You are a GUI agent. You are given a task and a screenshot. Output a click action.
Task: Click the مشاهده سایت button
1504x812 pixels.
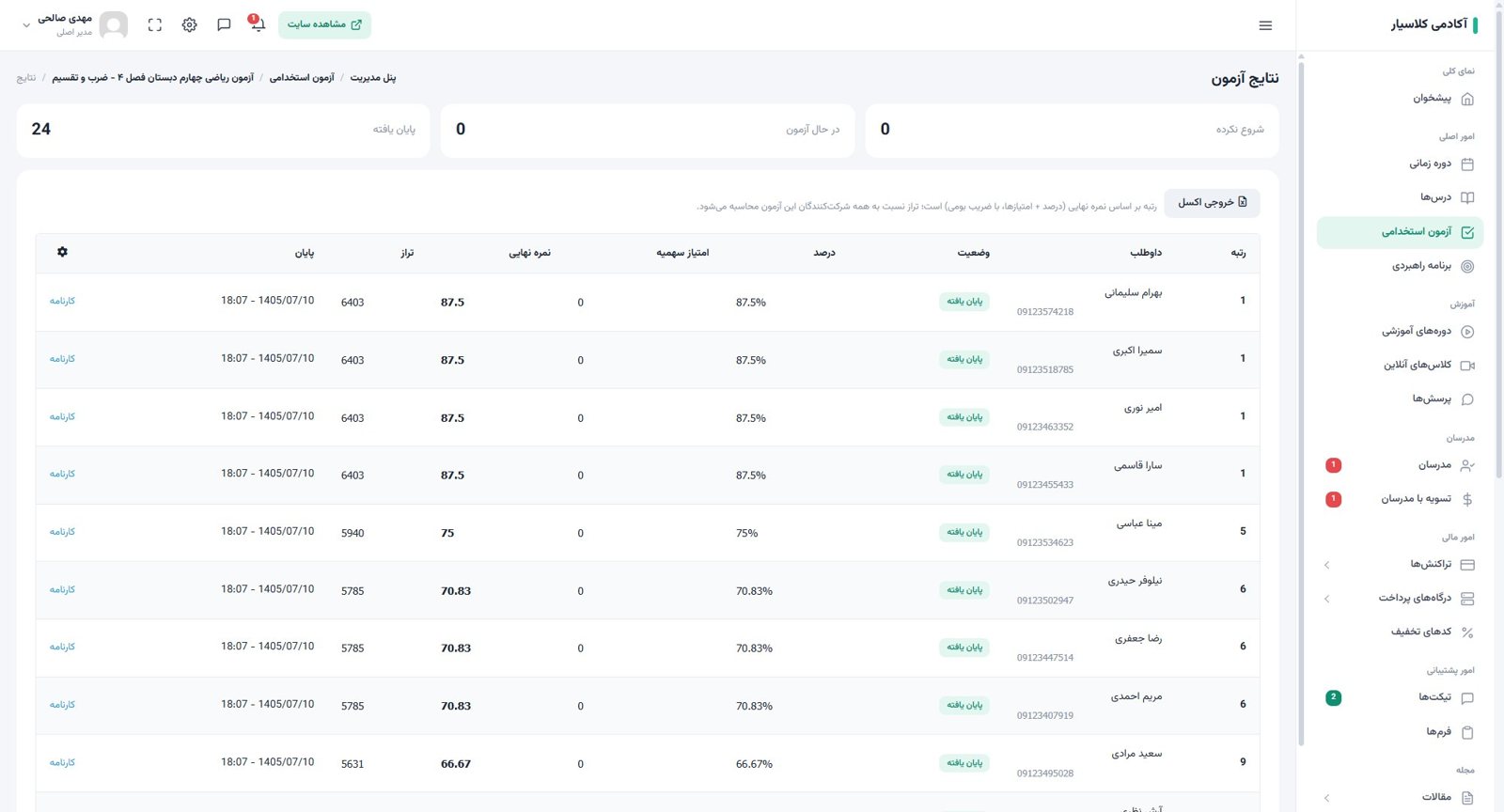coord(324,24)
